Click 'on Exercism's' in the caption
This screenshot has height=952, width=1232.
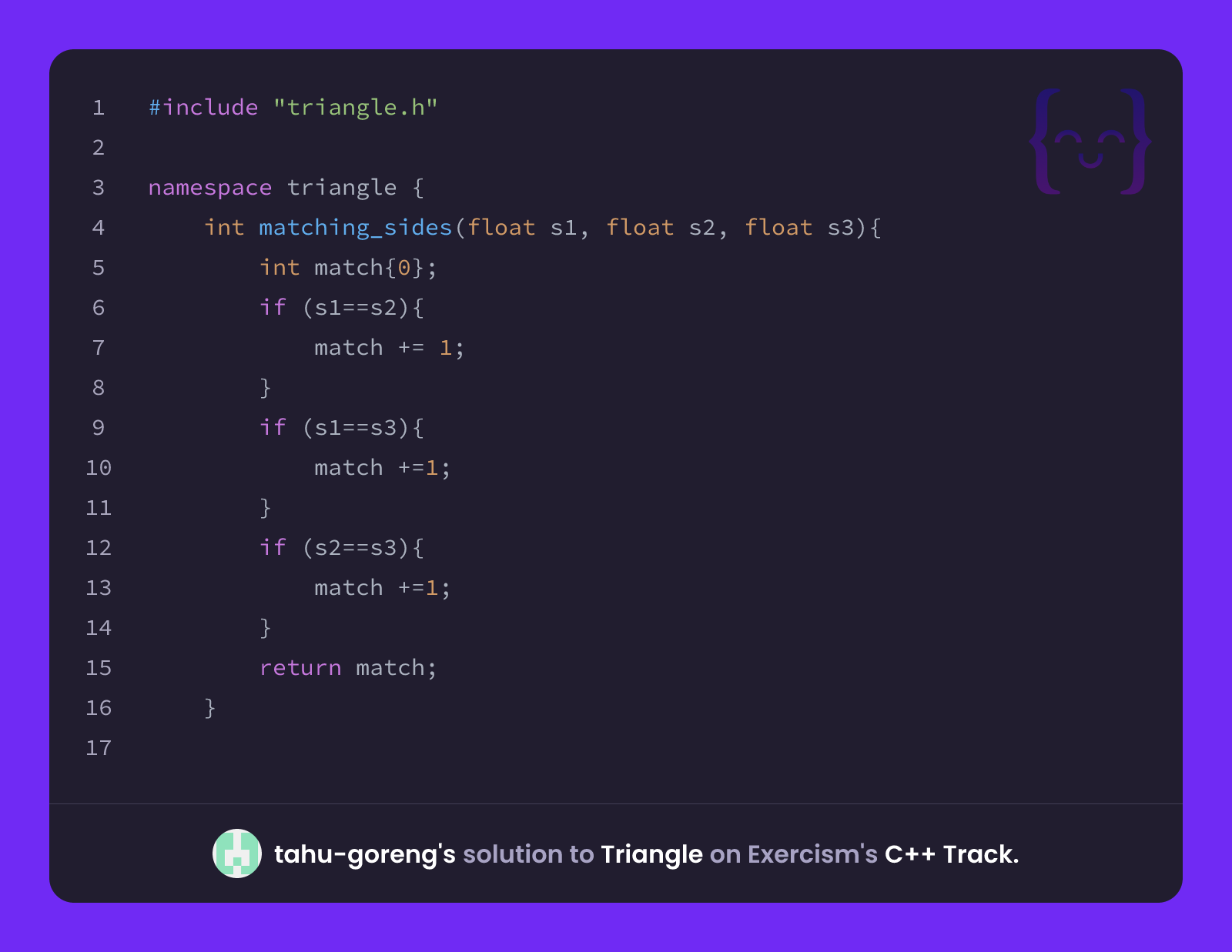tap(793, 854)
